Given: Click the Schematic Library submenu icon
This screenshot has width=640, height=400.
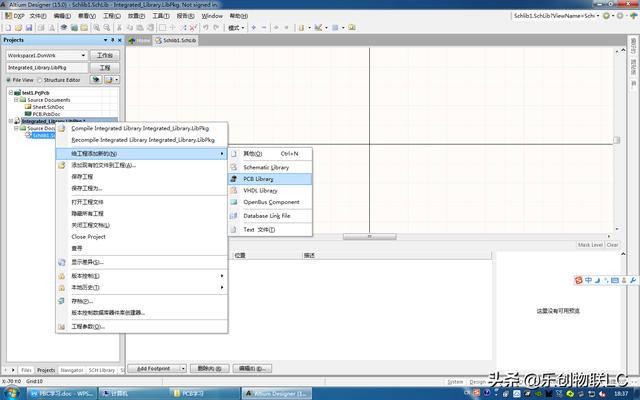Looking at the screenshot, I should [234, 167].
